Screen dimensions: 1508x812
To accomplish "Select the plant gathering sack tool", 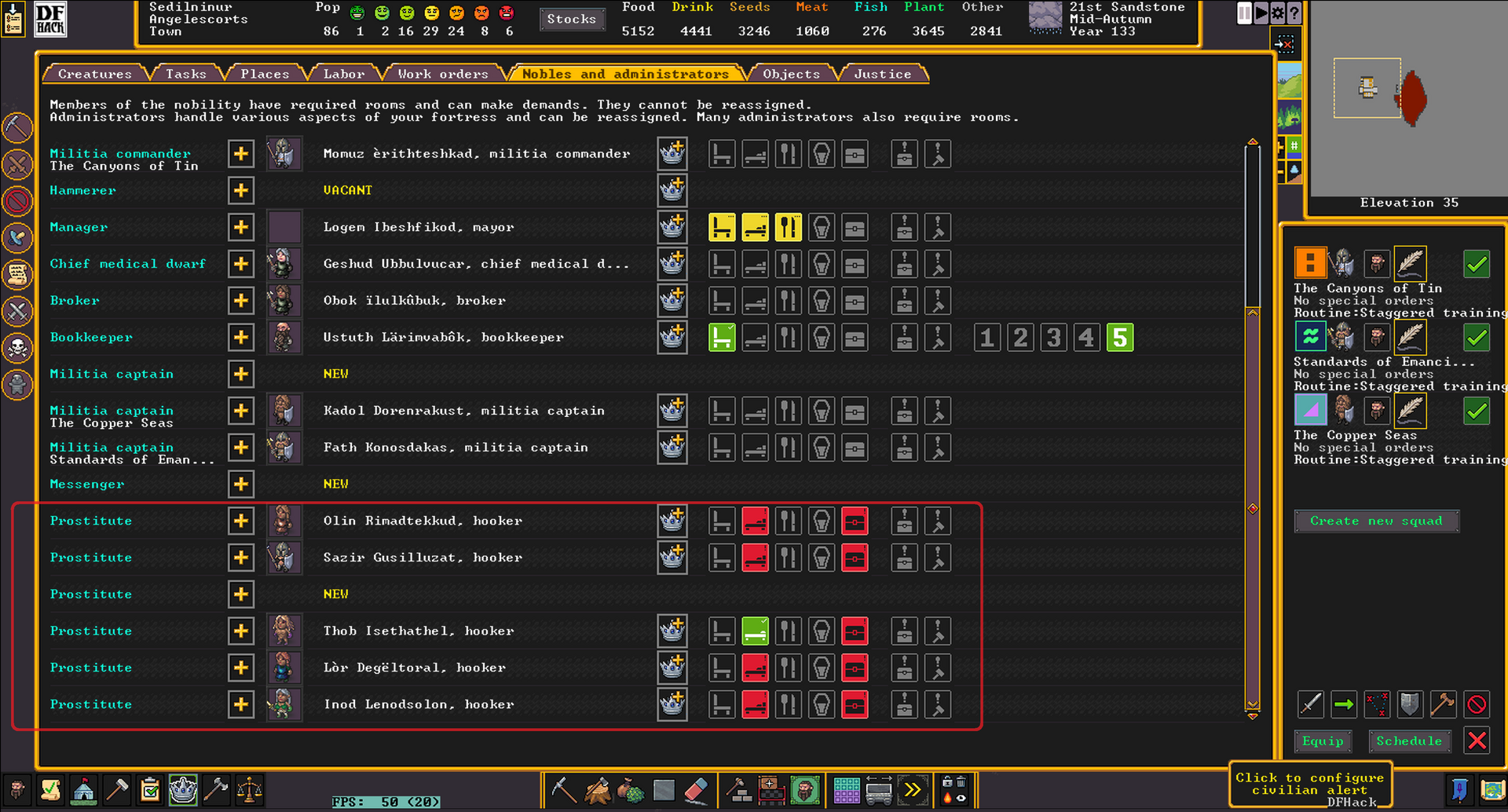I will tap(630, 789).
